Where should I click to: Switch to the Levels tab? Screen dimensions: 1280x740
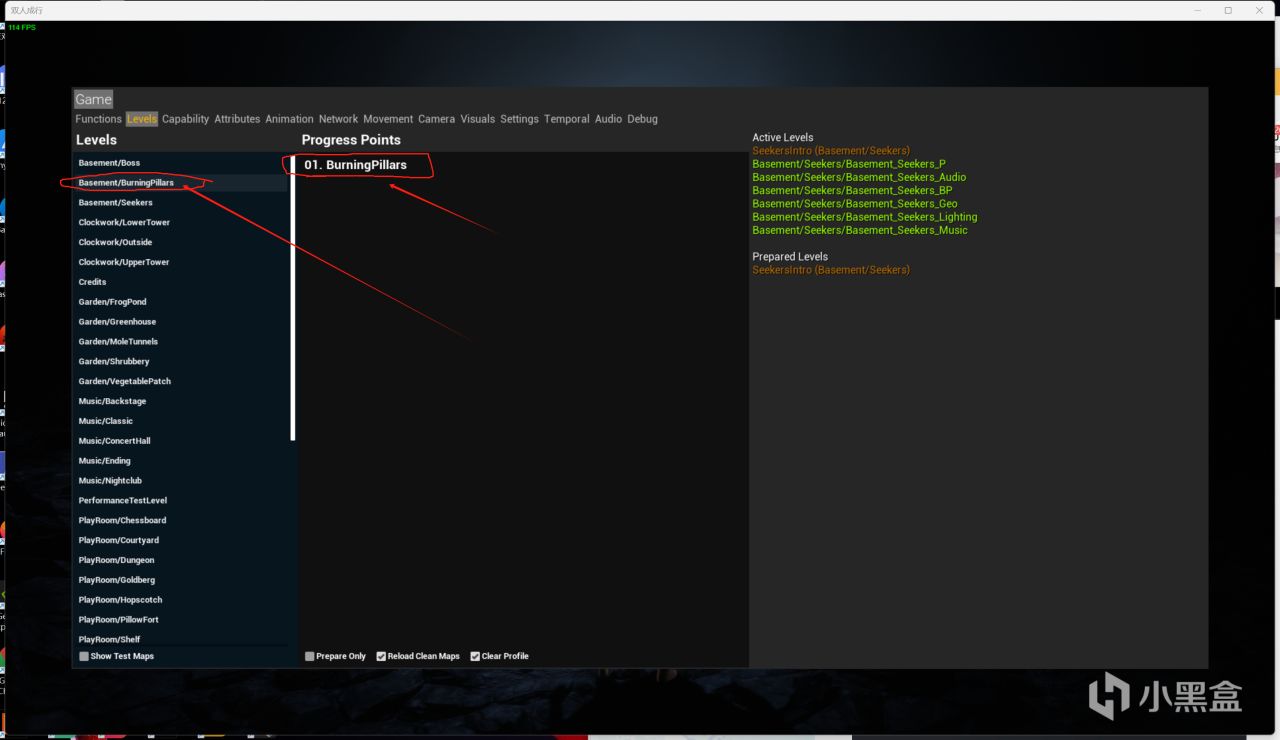[142, 119]
